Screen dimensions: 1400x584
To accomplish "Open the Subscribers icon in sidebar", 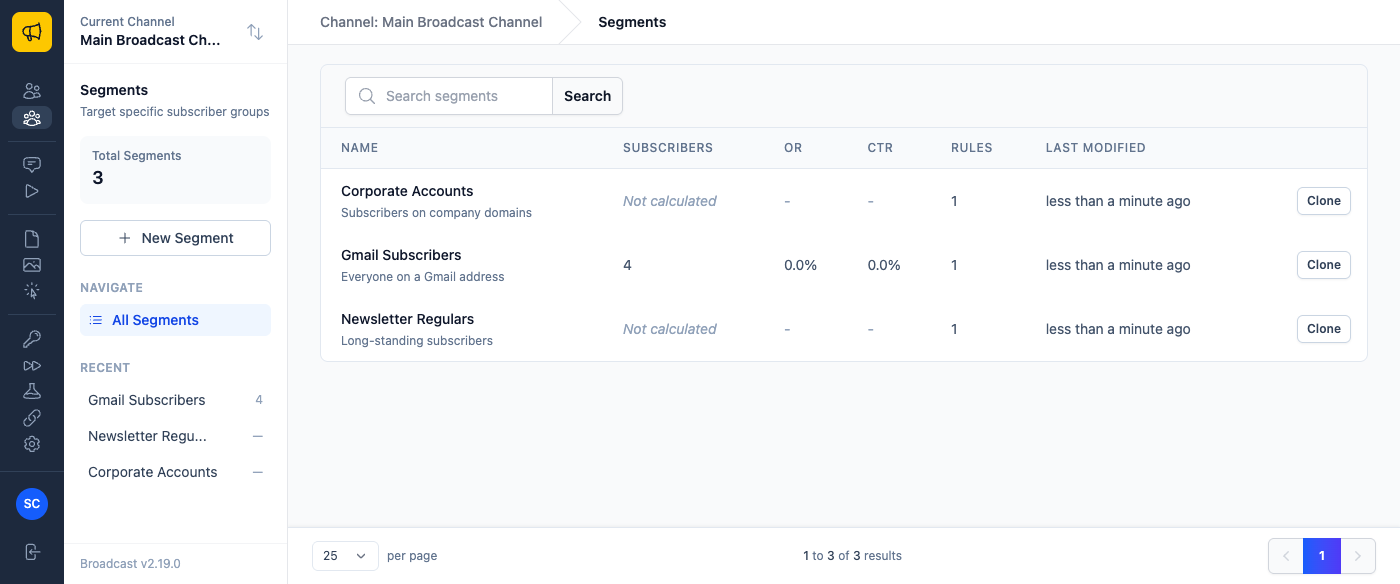I will coord(32,91).
